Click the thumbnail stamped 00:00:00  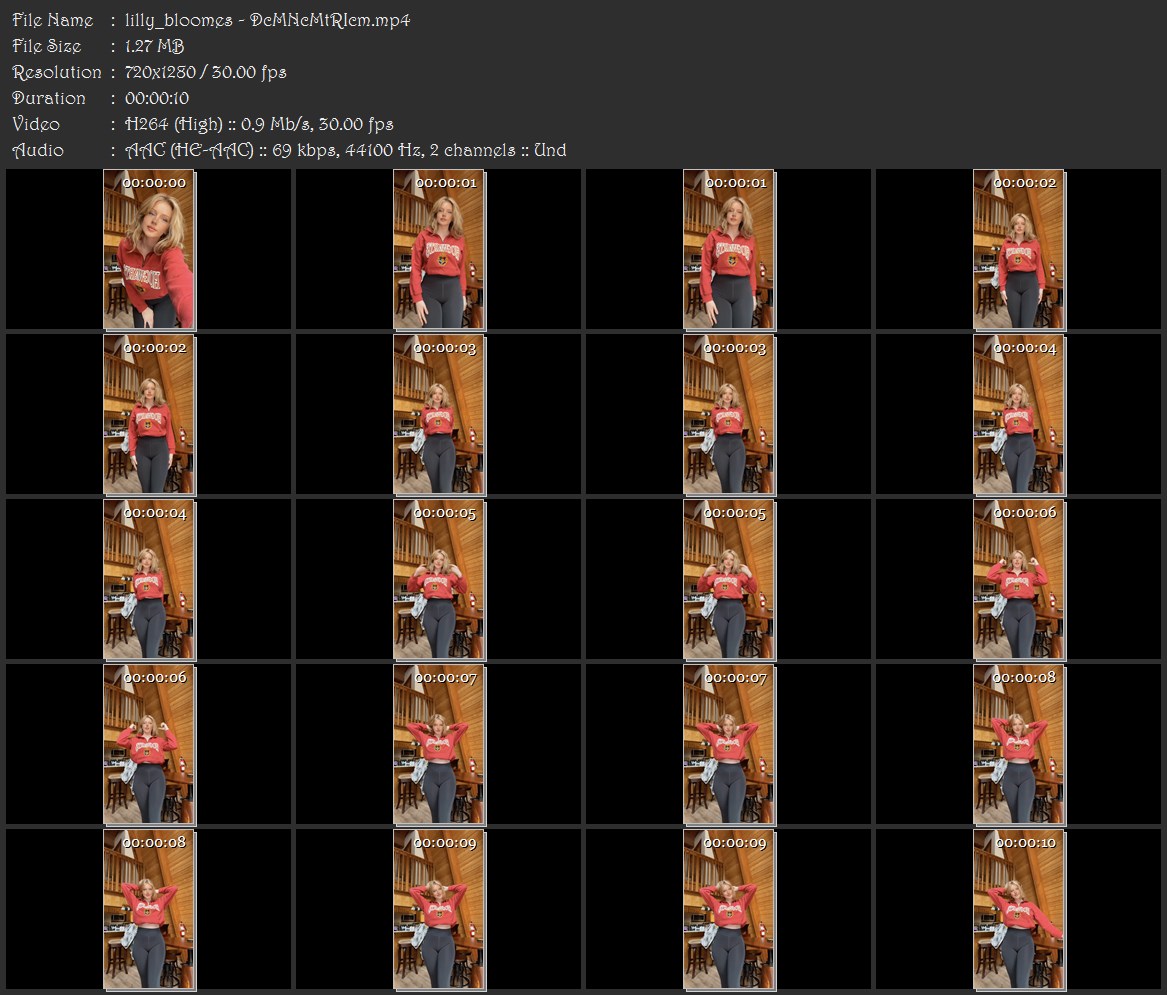point(149,249)
